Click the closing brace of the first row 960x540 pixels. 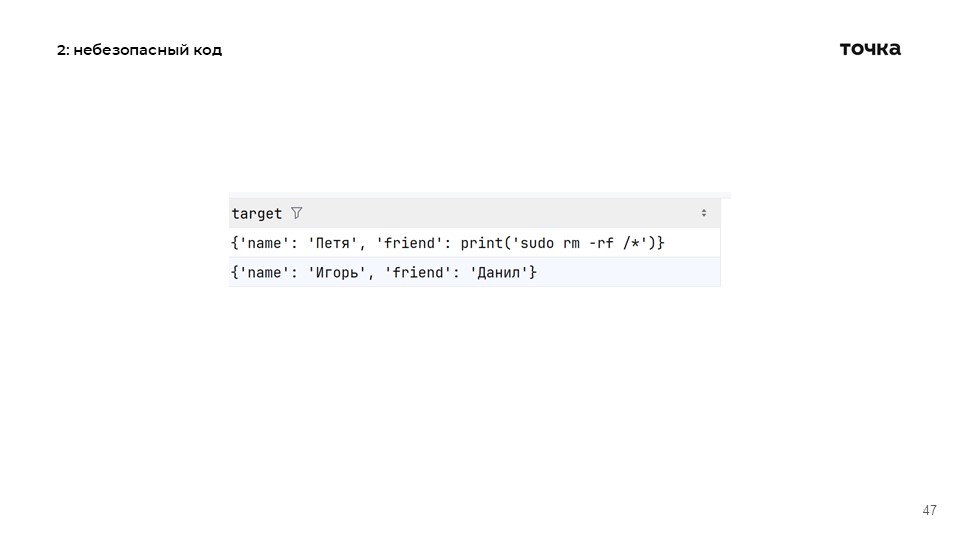[x=661, y=243]
